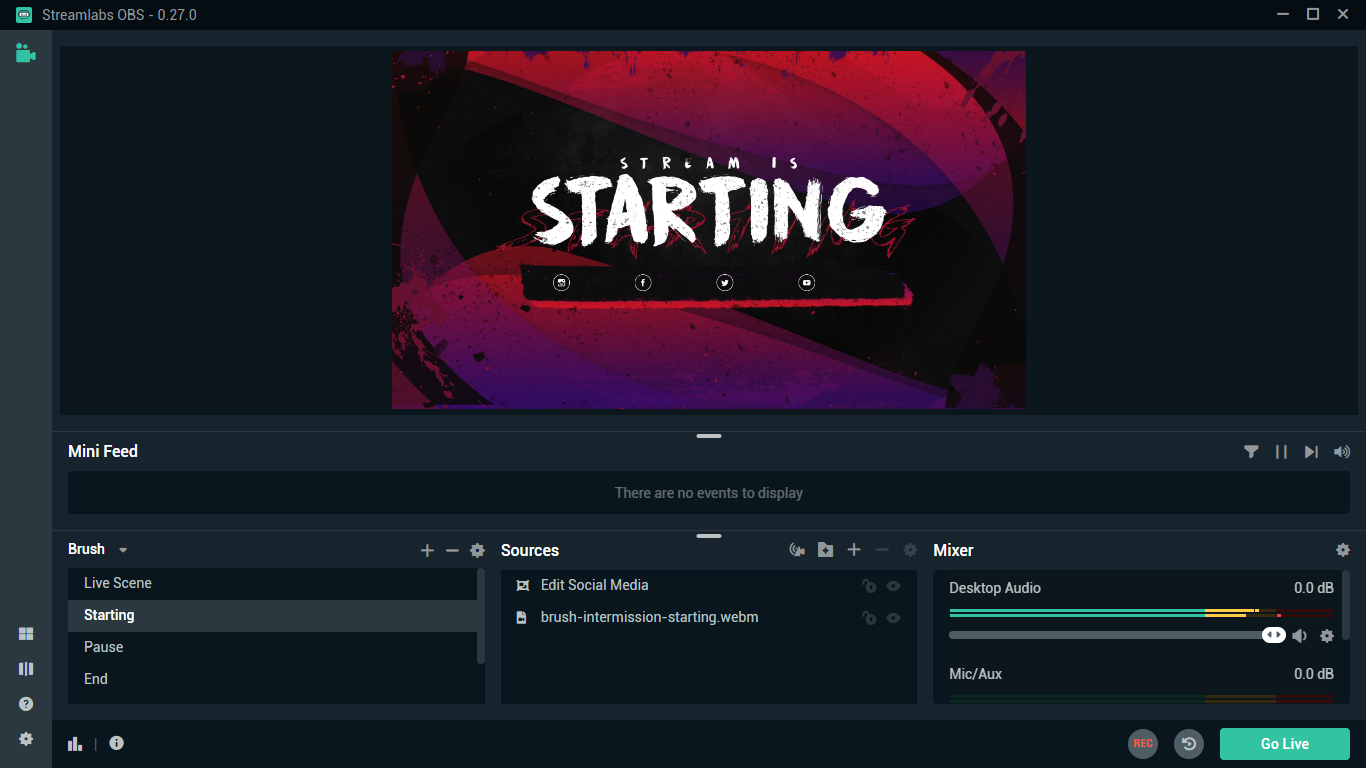Open the help question mark icon
This screenshot has width=1366, height=768.
tap(26, 704)
